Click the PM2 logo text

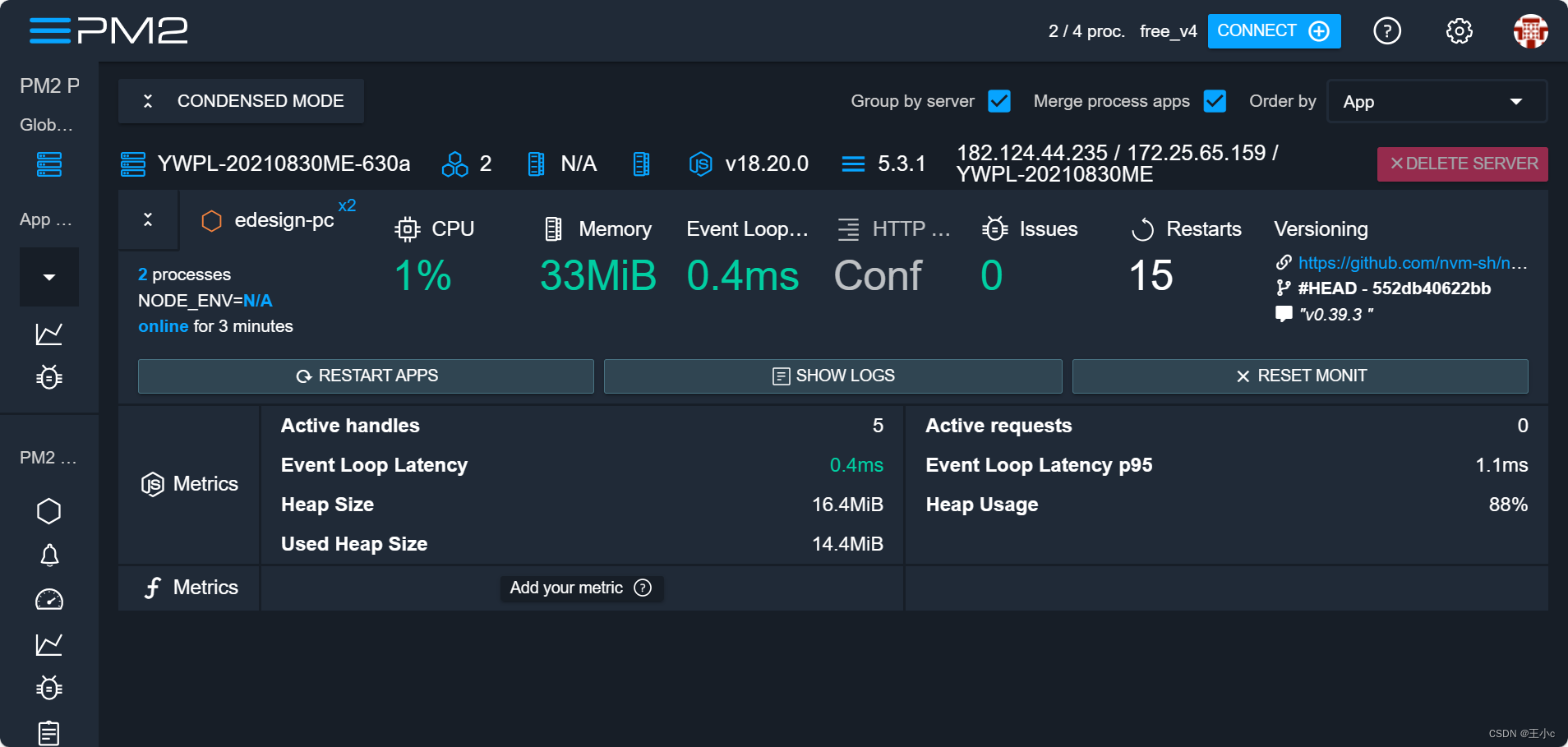tap(132, 31)
